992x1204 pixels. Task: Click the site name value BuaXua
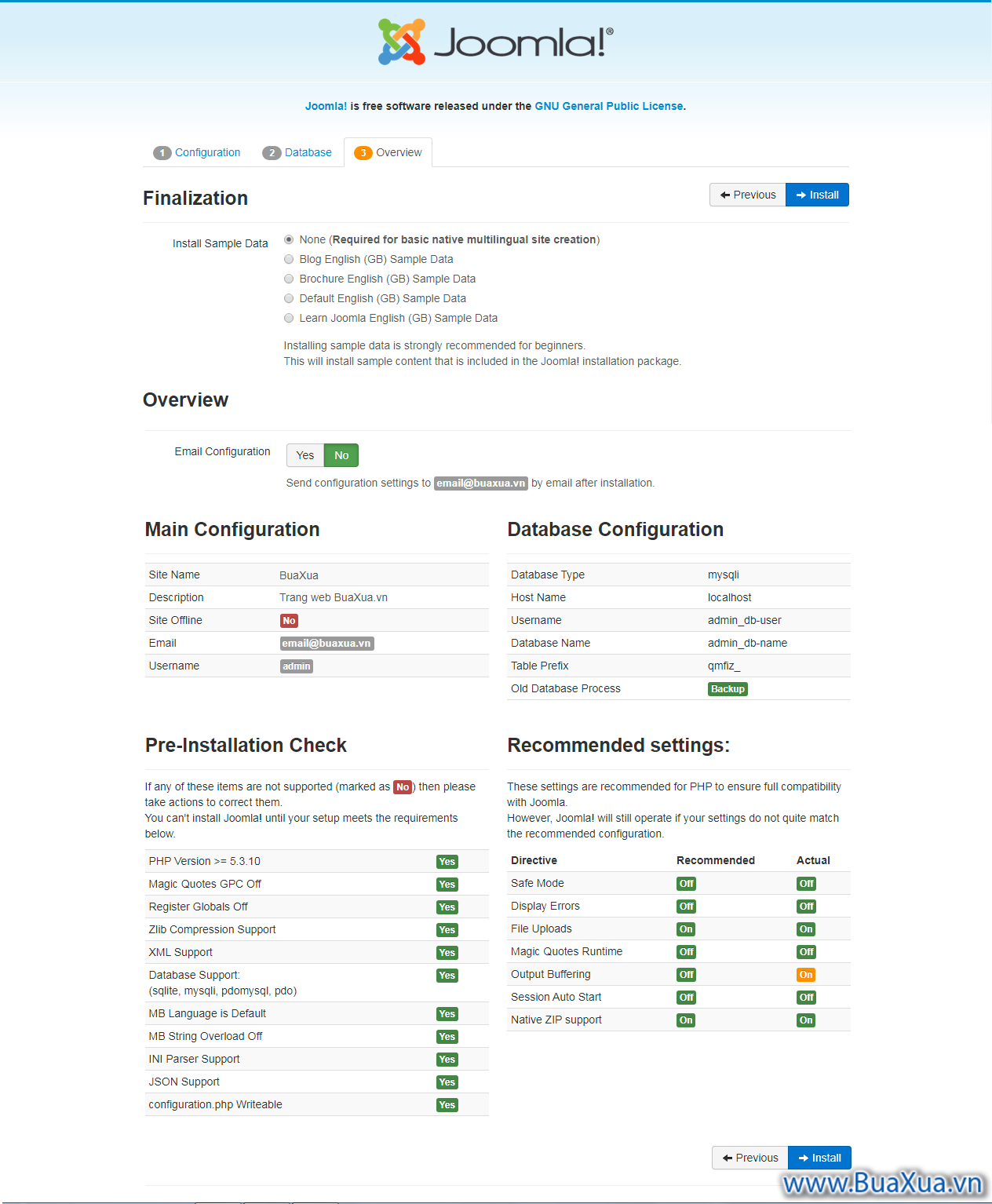click(x=298, y=575)
